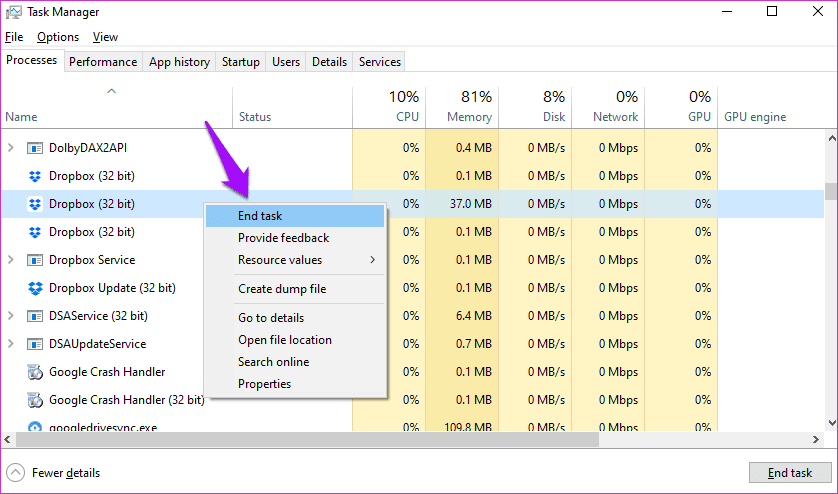The height and width of the screenshot is (494, 838).
Task: Toggle sort direction arrow above Name column
Action: tap(111, 91)
